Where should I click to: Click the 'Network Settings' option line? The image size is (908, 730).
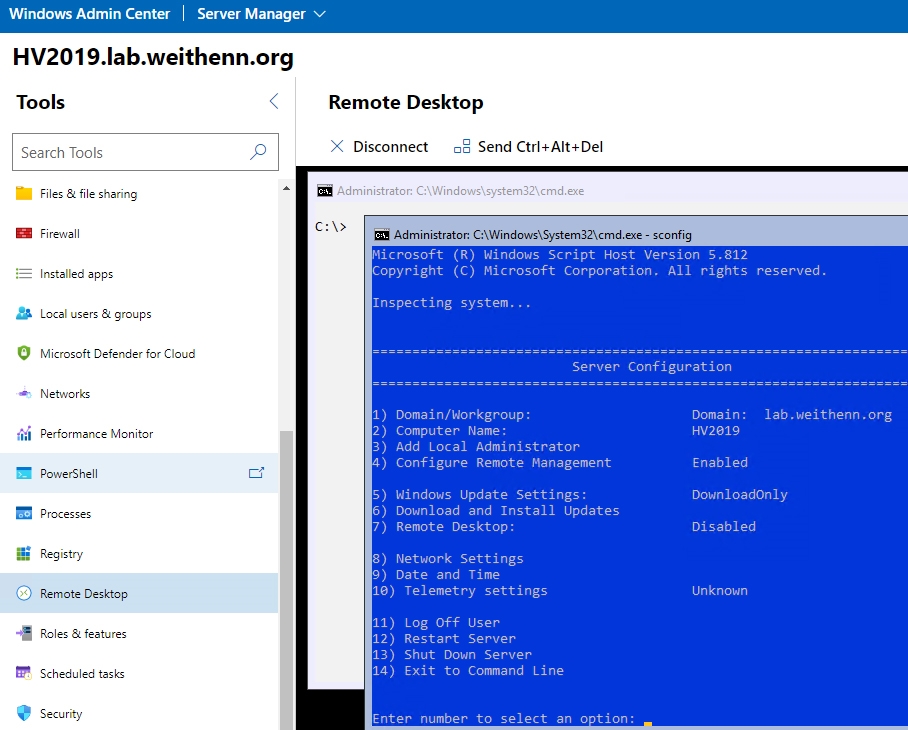(448, 559)
